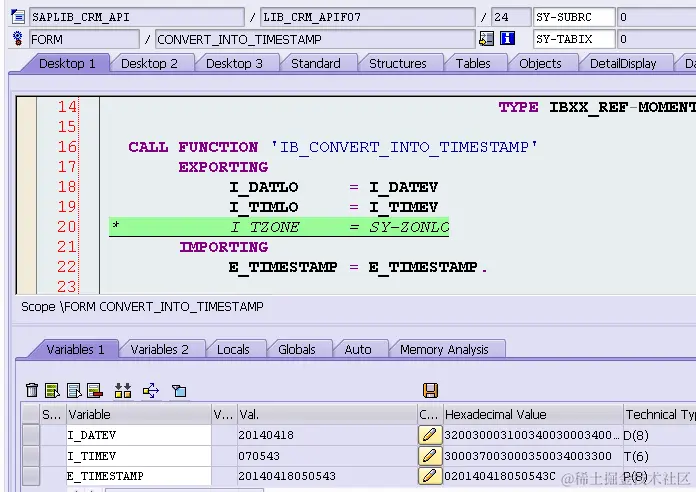Click the CONVERT_INTO_TIMESTAMP event name field
Viewport: 696px width, 492px height.
click(315, 39)
